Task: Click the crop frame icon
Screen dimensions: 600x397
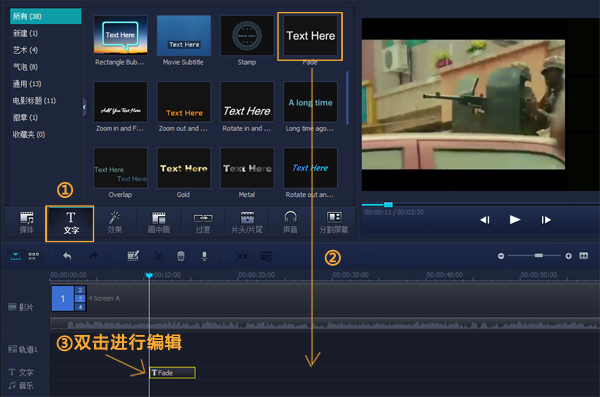Action: pyautogui.click(x=243, y=256)
